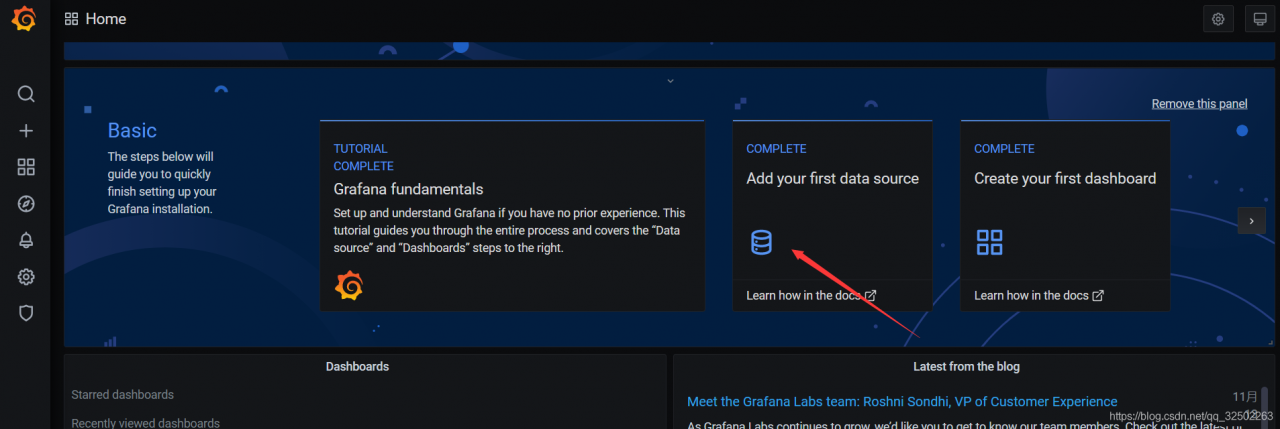Open the Roshni Sondhi blog post link

pos(902,402)
